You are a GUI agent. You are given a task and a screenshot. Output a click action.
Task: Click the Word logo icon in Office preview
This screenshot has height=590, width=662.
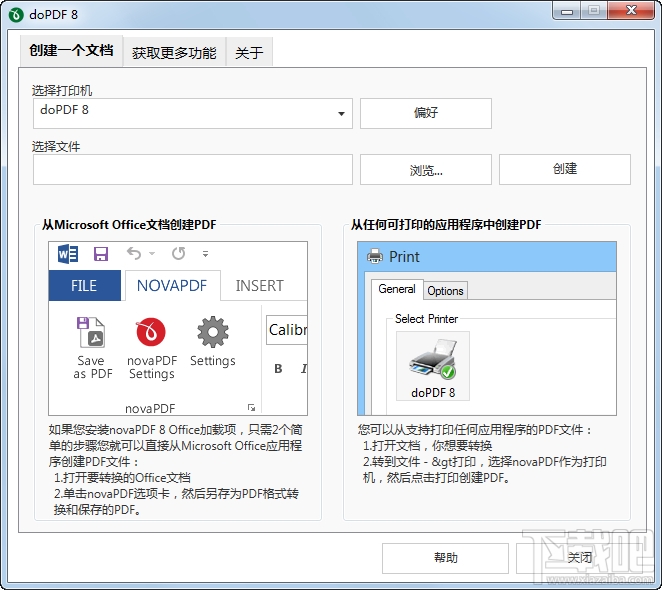[68, 254]
